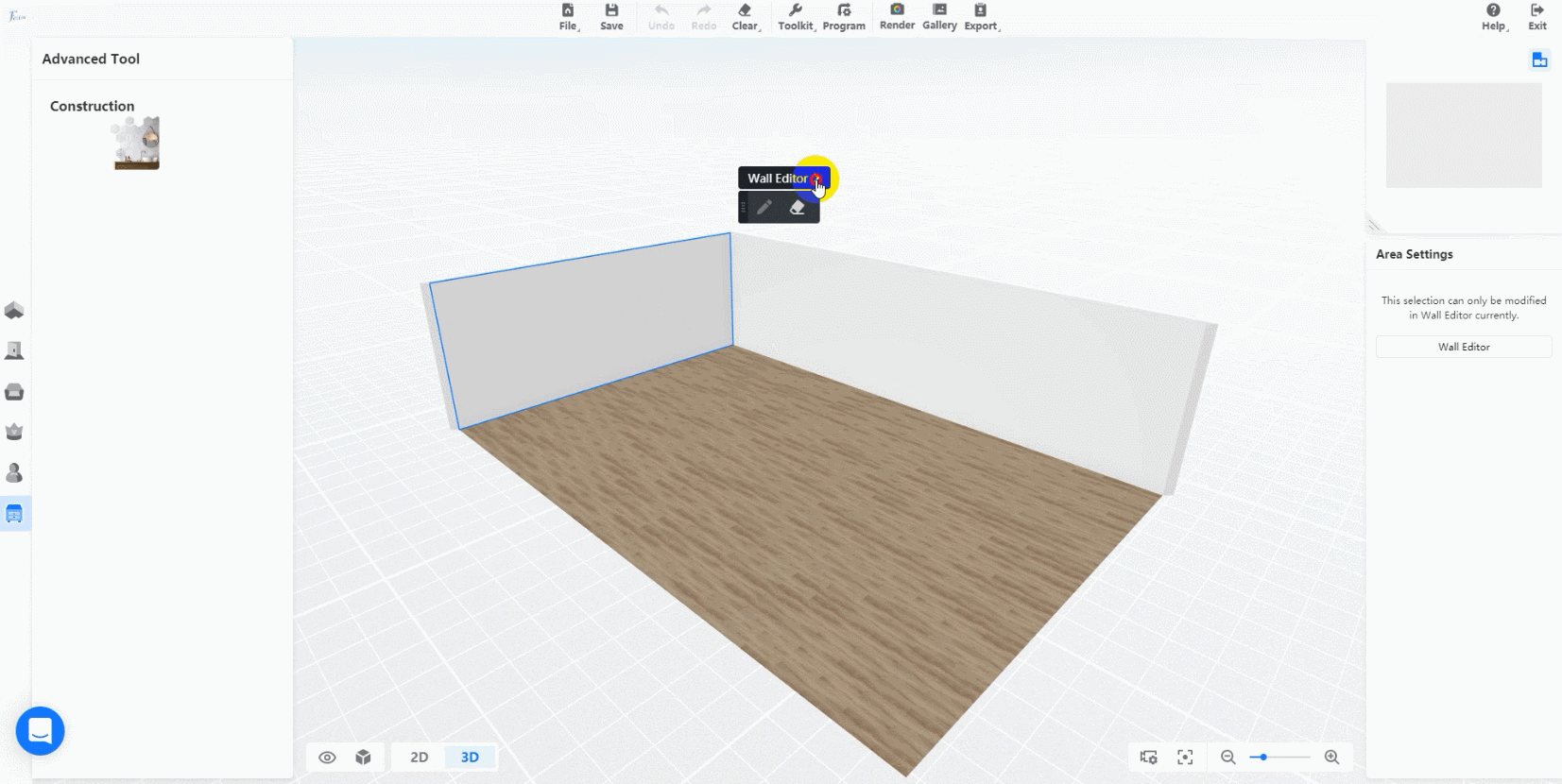
Task: Click the cube view mode icon
Action: click(x=363, y=758)
